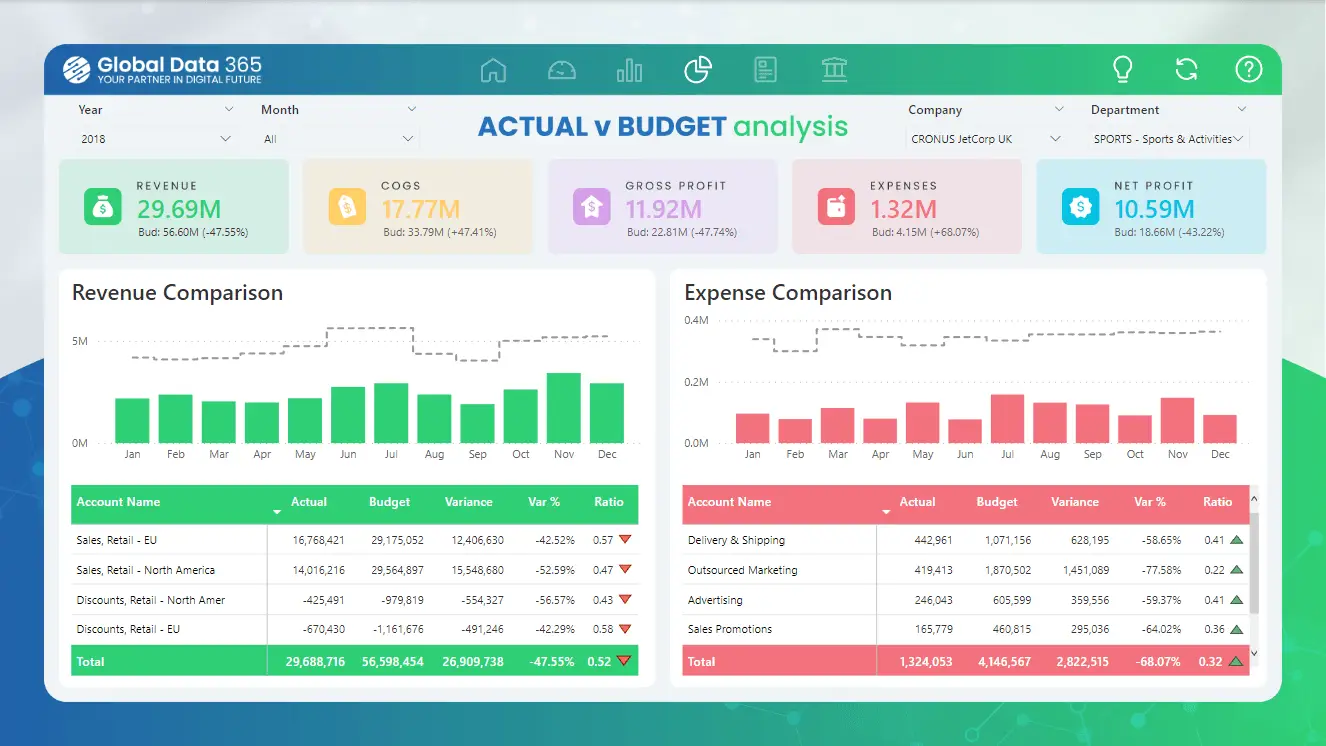The width and height of the screenshot is (1326, 746).
Task: Click the Gross Profit house icon
Action: [x=590, y=207]
